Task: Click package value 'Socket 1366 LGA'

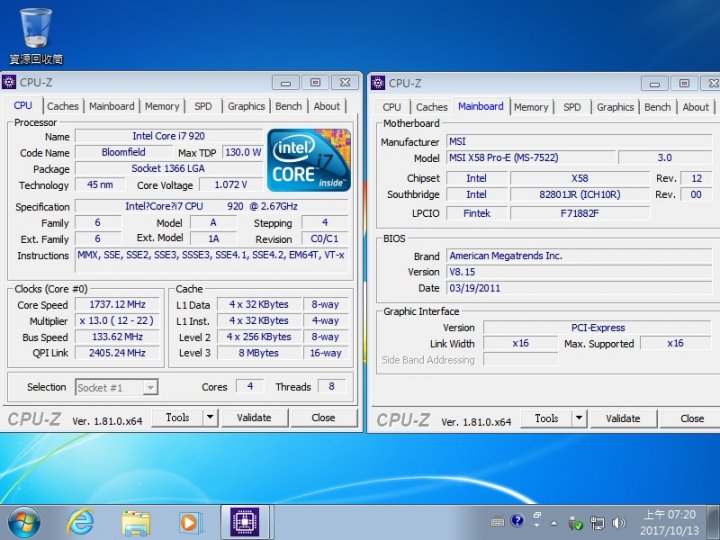Action: click(168, 169)
